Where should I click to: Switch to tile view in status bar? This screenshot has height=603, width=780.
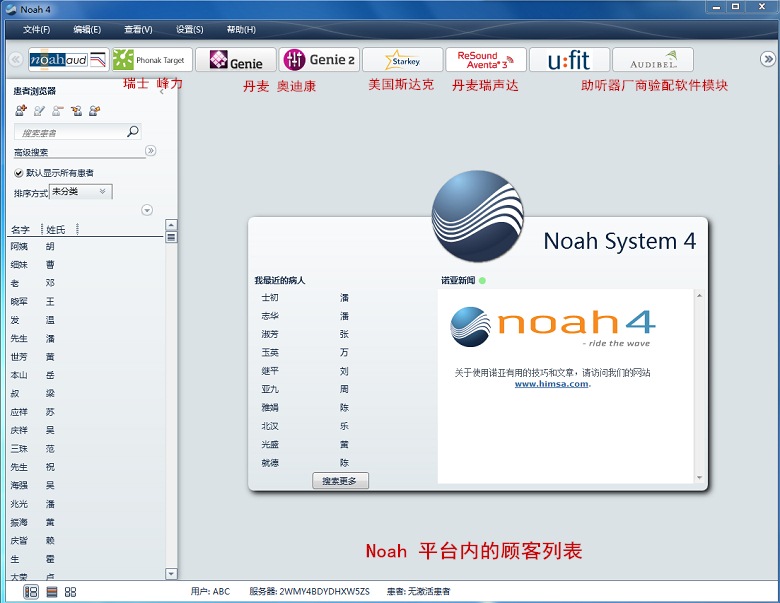tap(70, 592)
